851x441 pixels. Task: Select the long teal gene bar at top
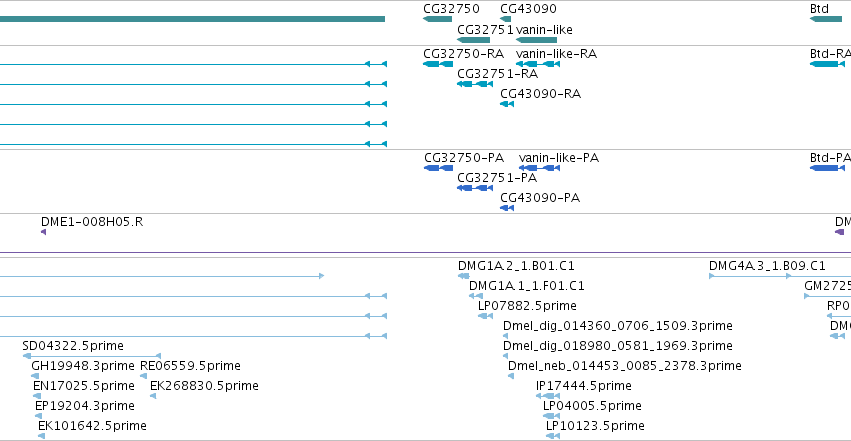[x=192, y=19]
